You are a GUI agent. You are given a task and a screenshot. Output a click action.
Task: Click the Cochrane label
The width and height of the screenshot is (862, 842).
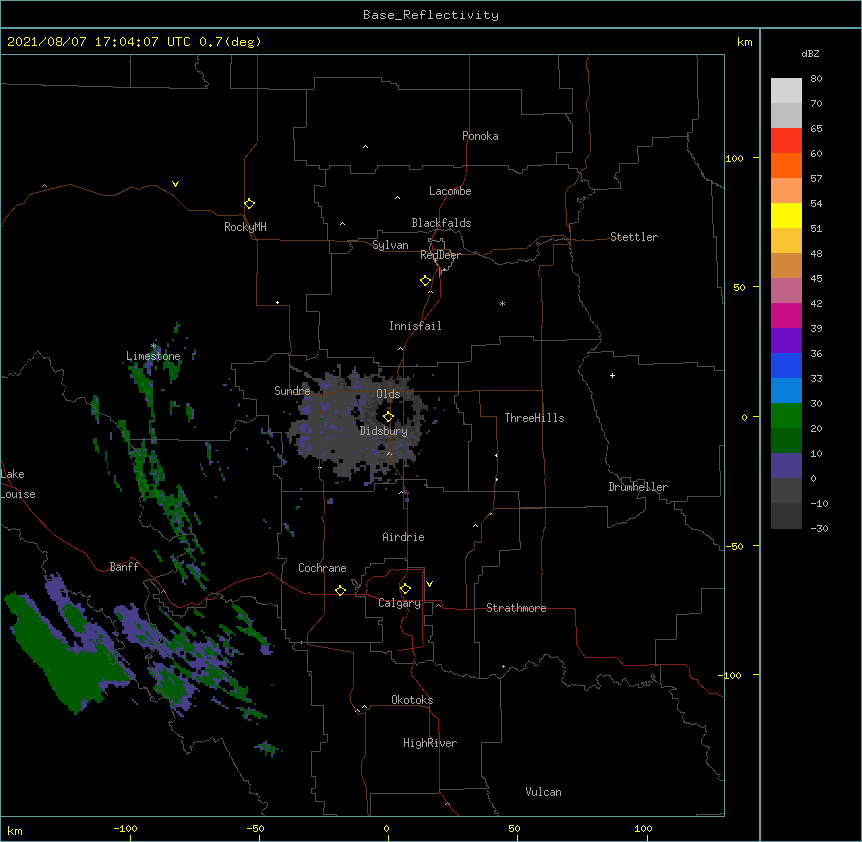(322, 568)
